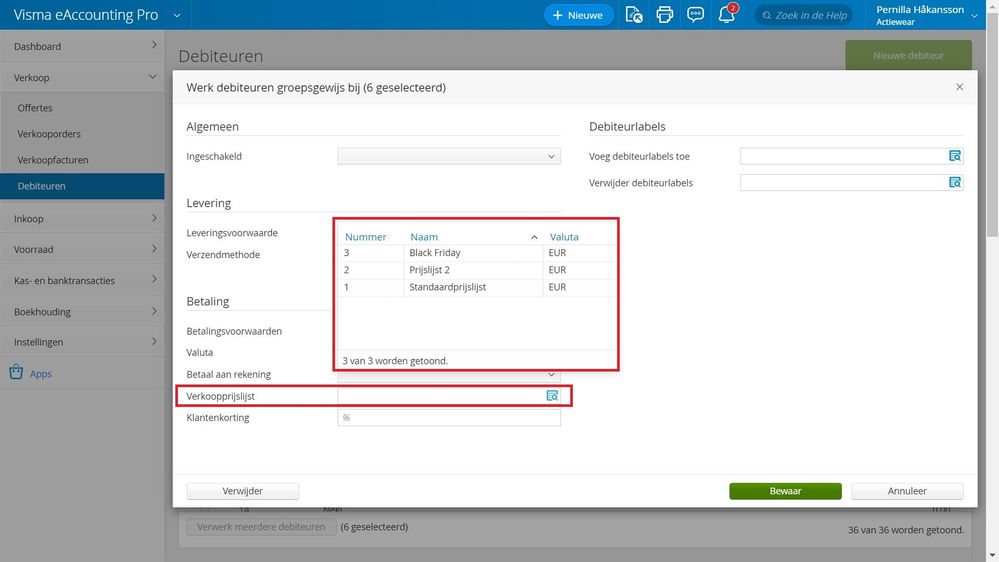Click the printer icon in header
The image size is (999, 562).
tap(665, 15)
